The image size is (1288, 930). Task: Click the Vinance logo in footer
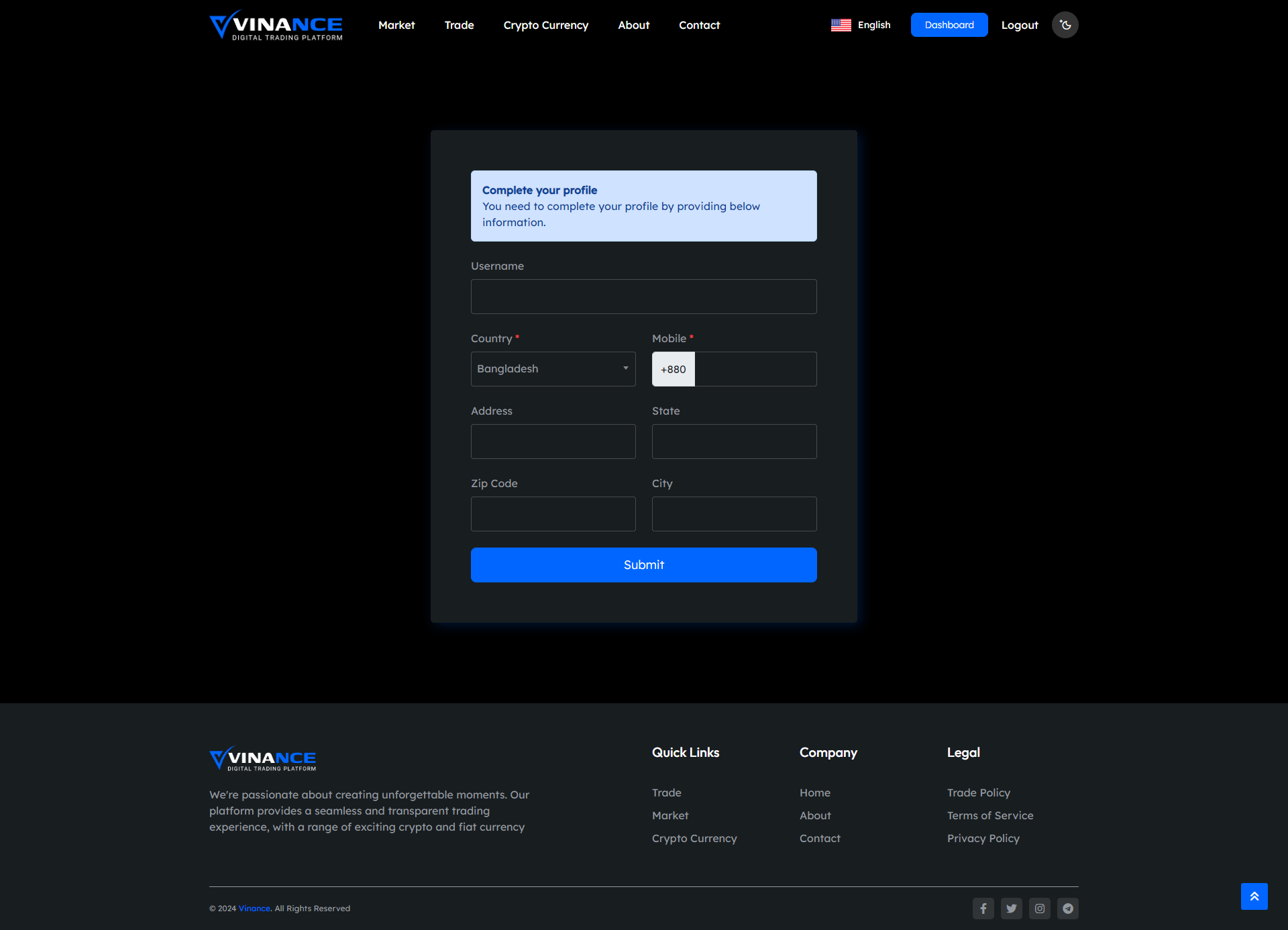[262, 758]
